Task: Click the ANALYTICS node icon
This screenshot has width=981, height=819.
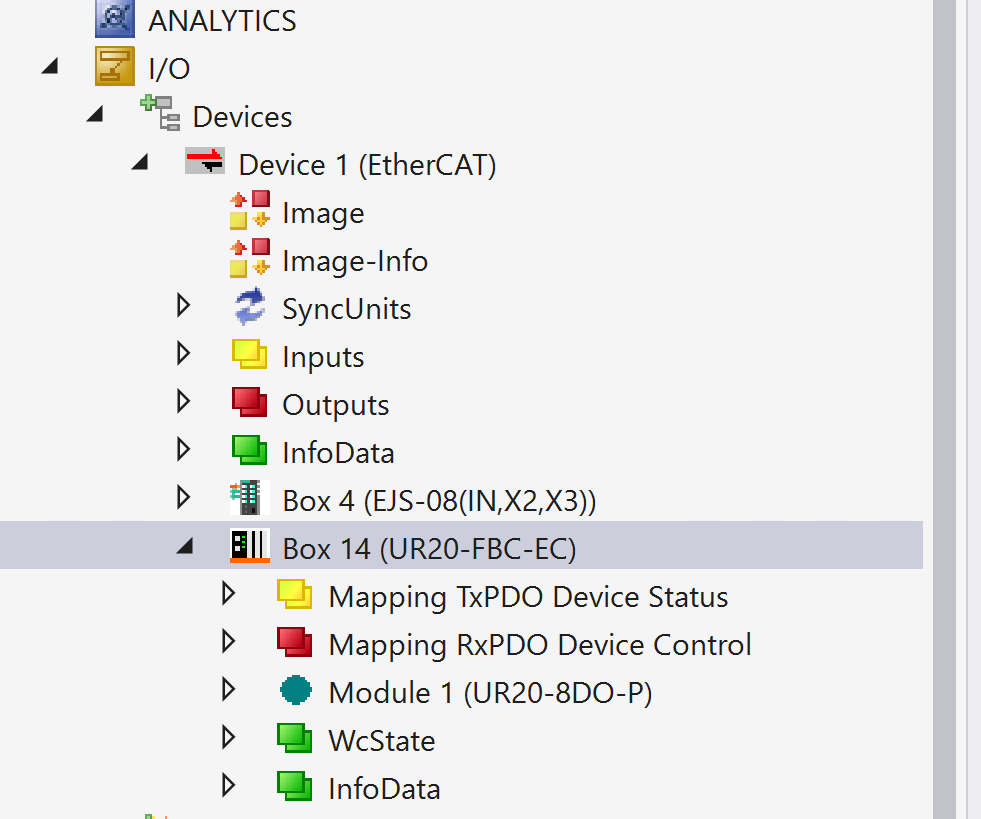Action: coord(115,19)
